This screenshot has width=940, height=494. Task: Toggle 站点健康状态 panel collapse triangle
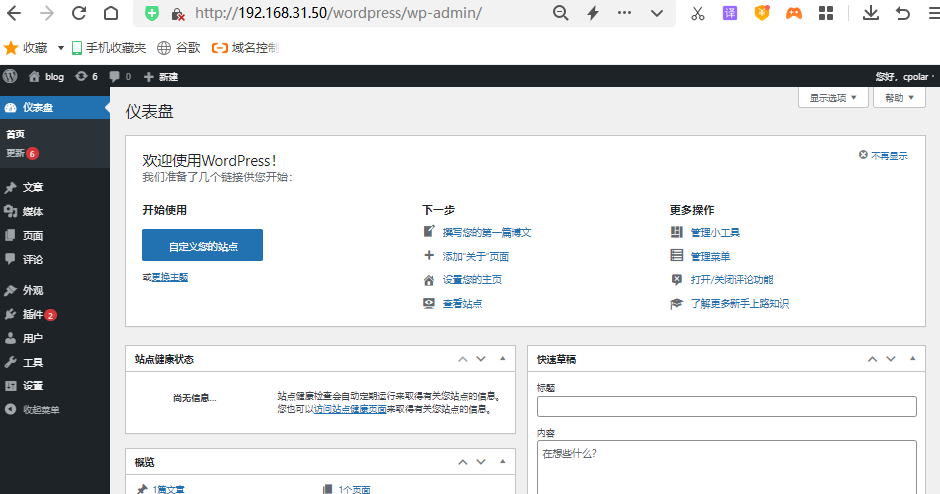click(502, 359)
